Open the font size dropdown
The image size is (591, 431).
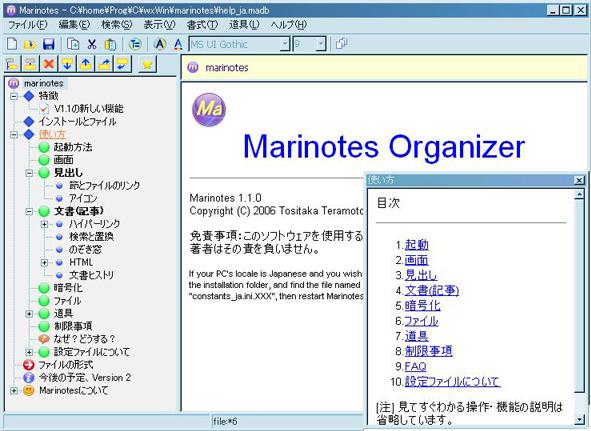(321, 44)
